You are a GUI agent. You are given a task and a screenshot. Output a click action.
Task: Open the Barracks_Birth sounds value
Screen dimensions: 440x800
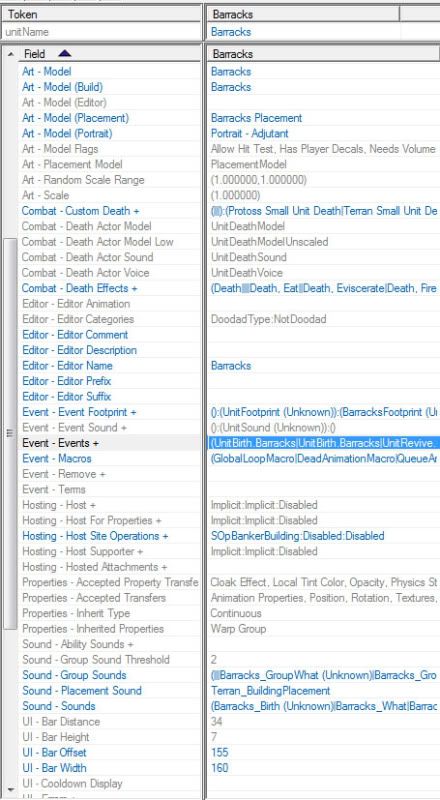tap(324, 706)
